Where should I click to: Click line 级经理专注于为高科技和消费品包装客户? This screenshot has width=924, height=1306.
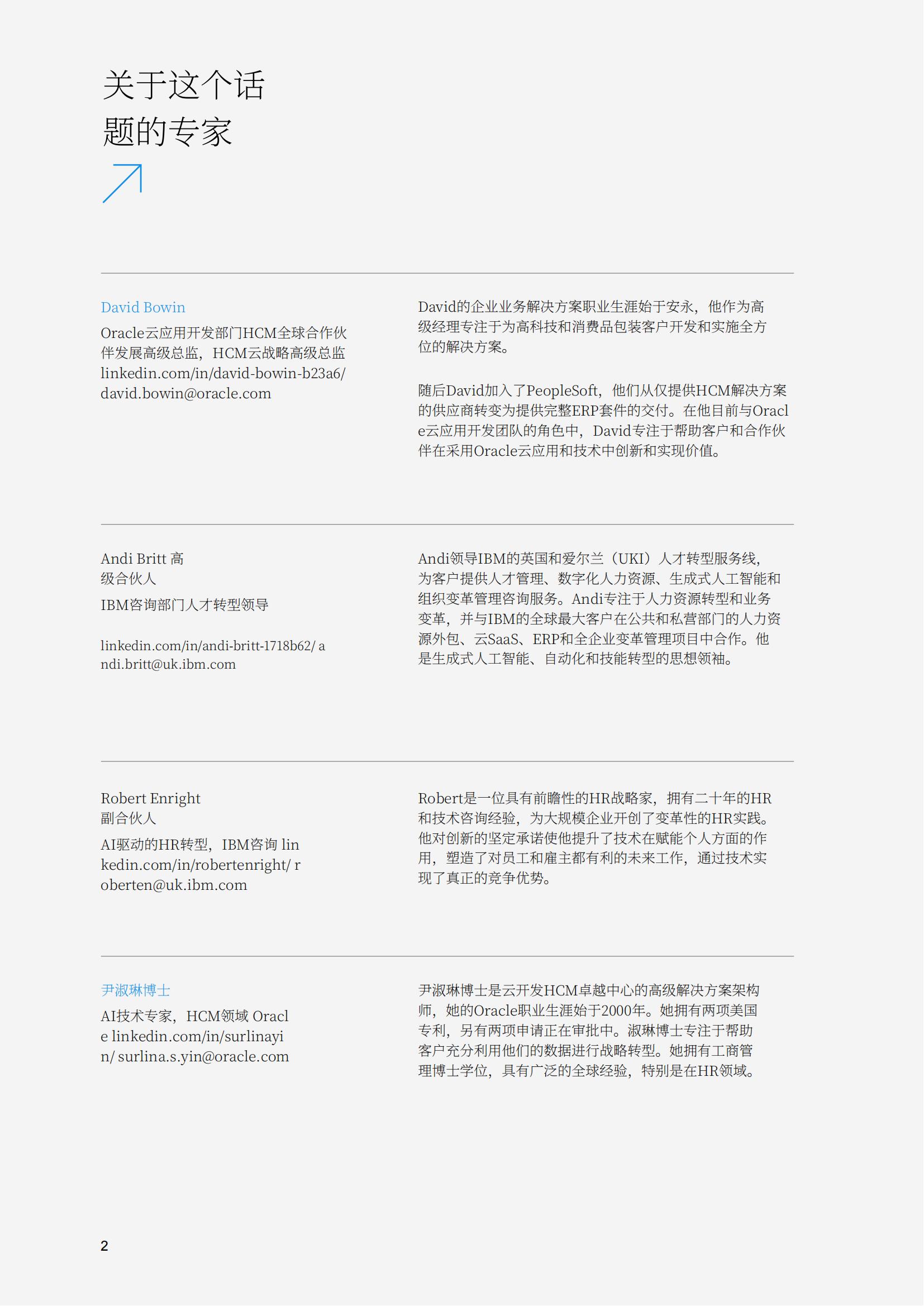(x=592, y=326)
